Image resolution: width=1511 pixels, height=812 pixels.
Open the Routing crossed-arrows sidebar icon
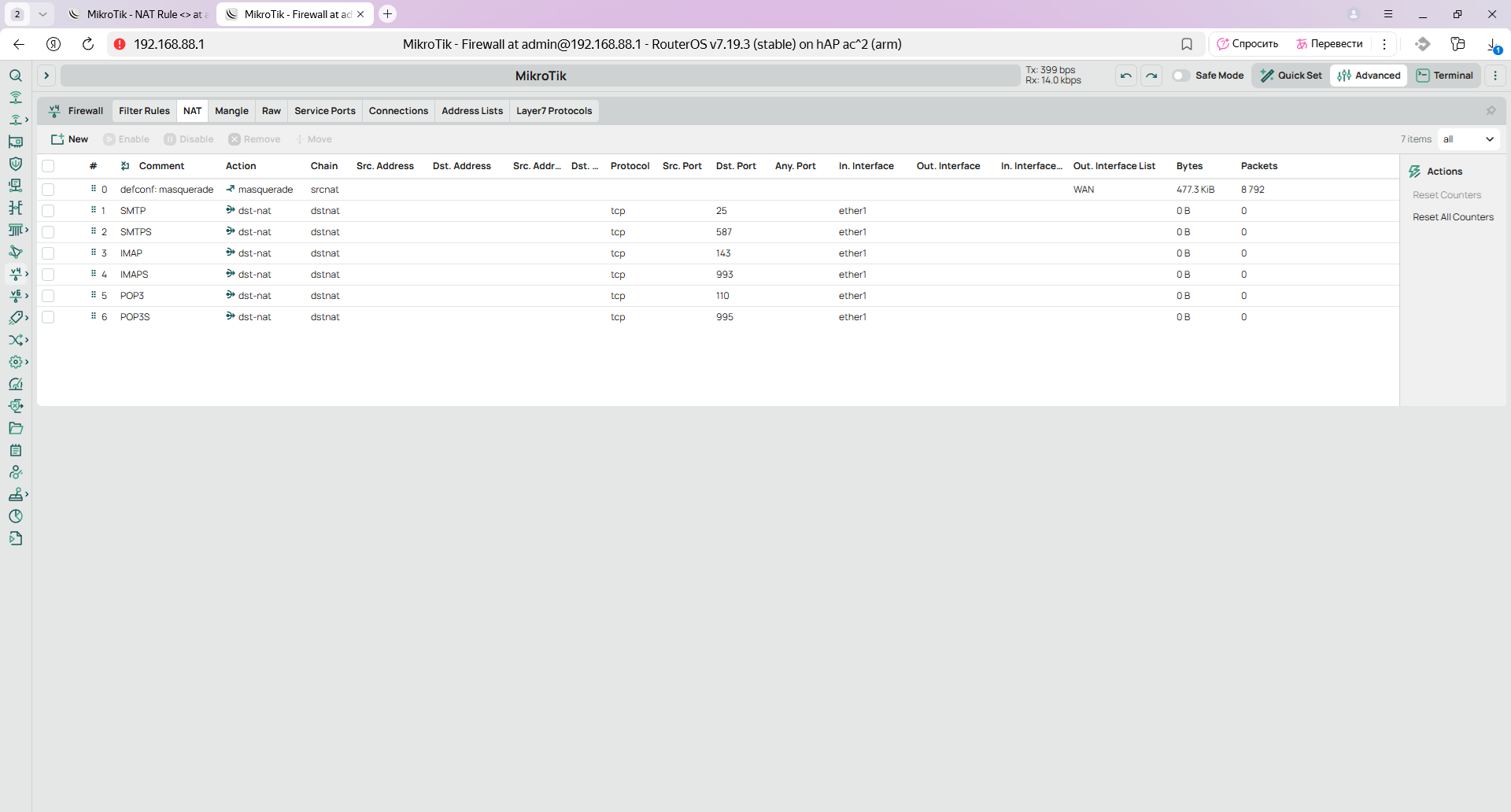tap(17, 340)
